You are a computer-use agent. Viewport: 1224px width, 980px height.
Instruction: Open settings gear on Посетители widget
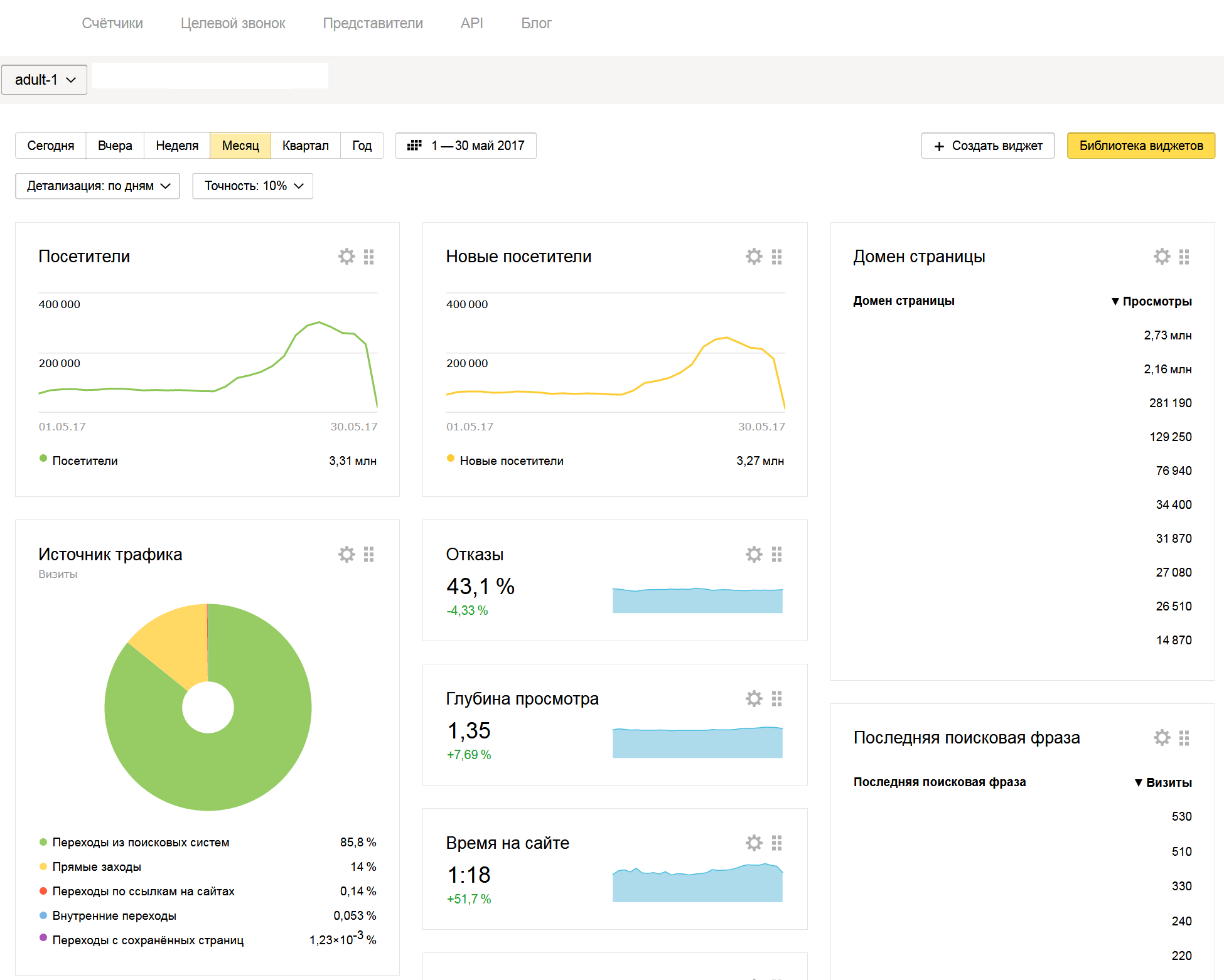click(x=346, y=257)
